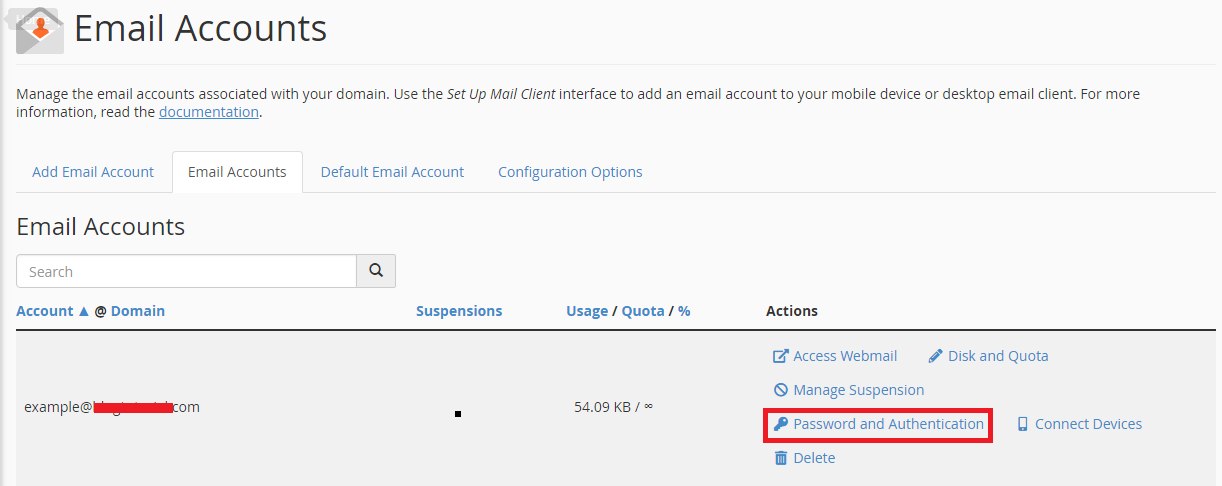Click the external-link icon beside Access Webmail
Viewport: 1222px width, 486px height.
click(x=781, y=356)
